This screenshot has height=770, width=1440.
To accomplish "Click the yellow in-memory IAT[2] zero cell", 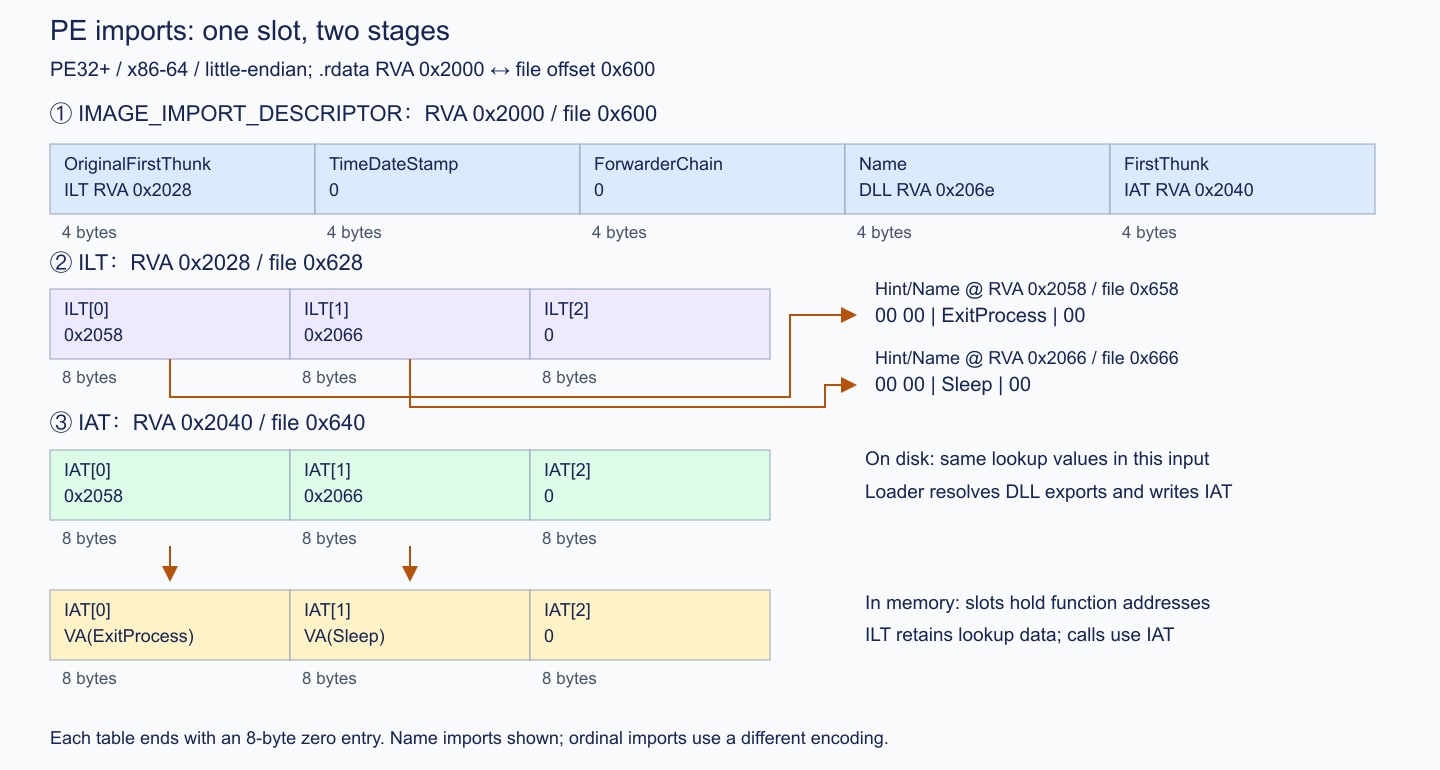I will (x=650, y=625).
